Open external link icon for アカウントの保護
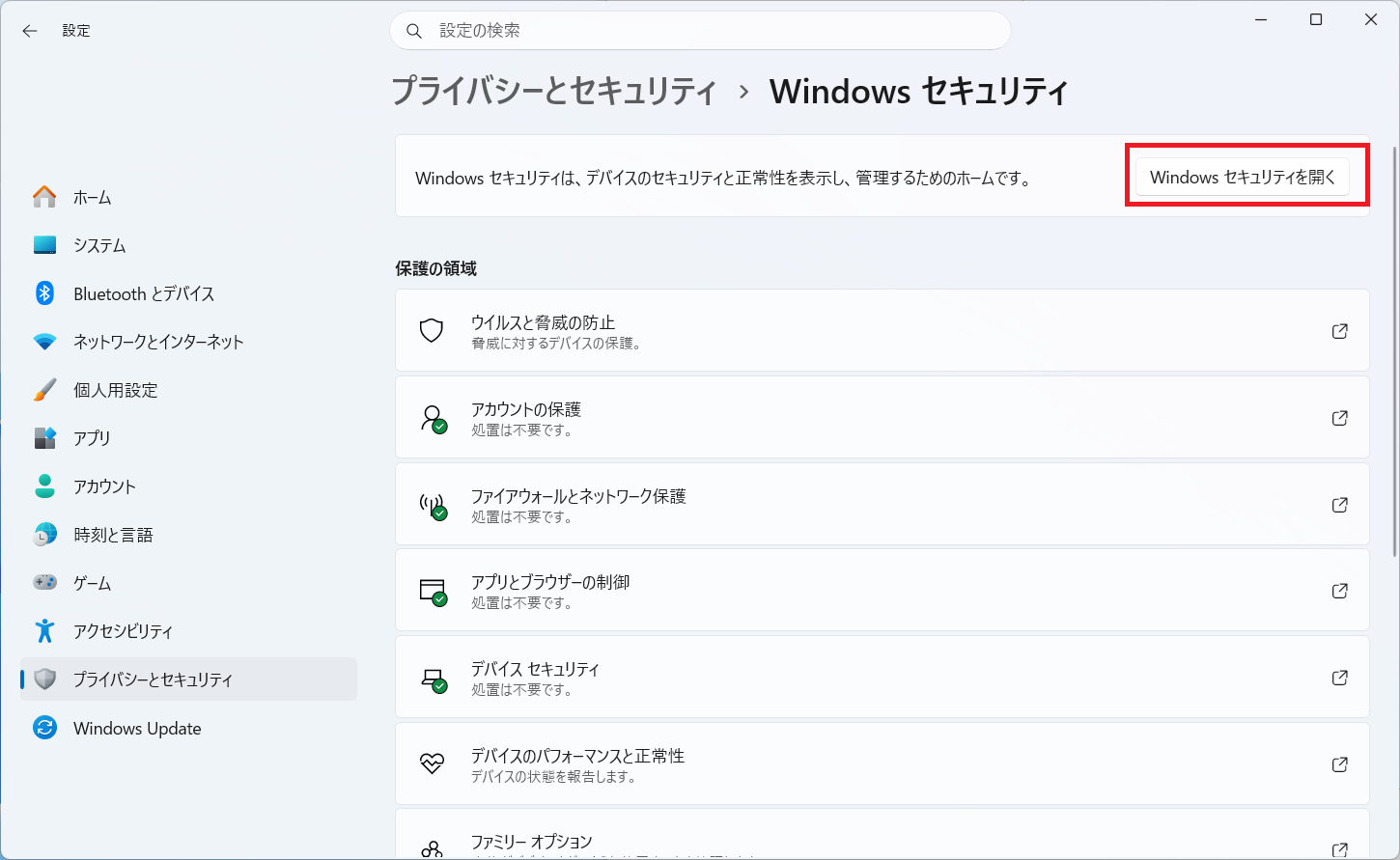The height and width of the screenshot is (860, 1400). pyautogui.click(x=1340, y=418)
